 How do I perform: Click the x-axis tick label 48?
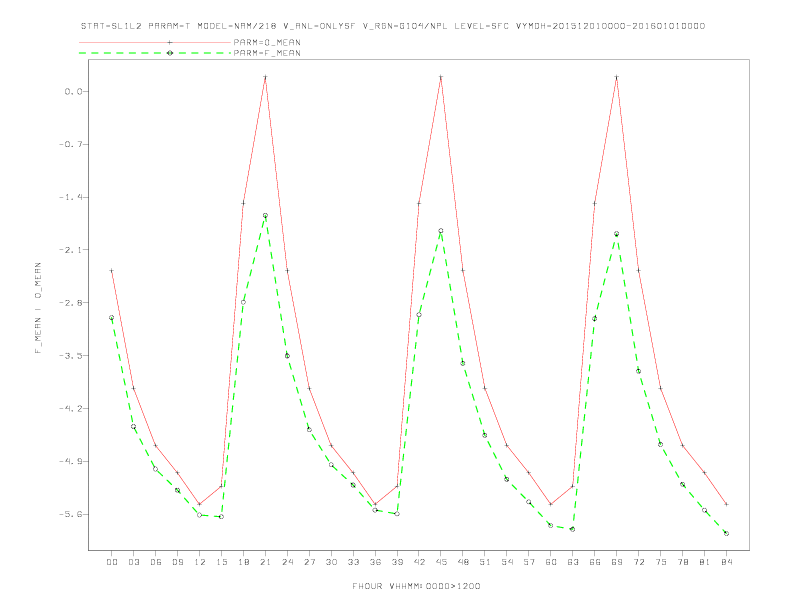click(x=463, y=562)
